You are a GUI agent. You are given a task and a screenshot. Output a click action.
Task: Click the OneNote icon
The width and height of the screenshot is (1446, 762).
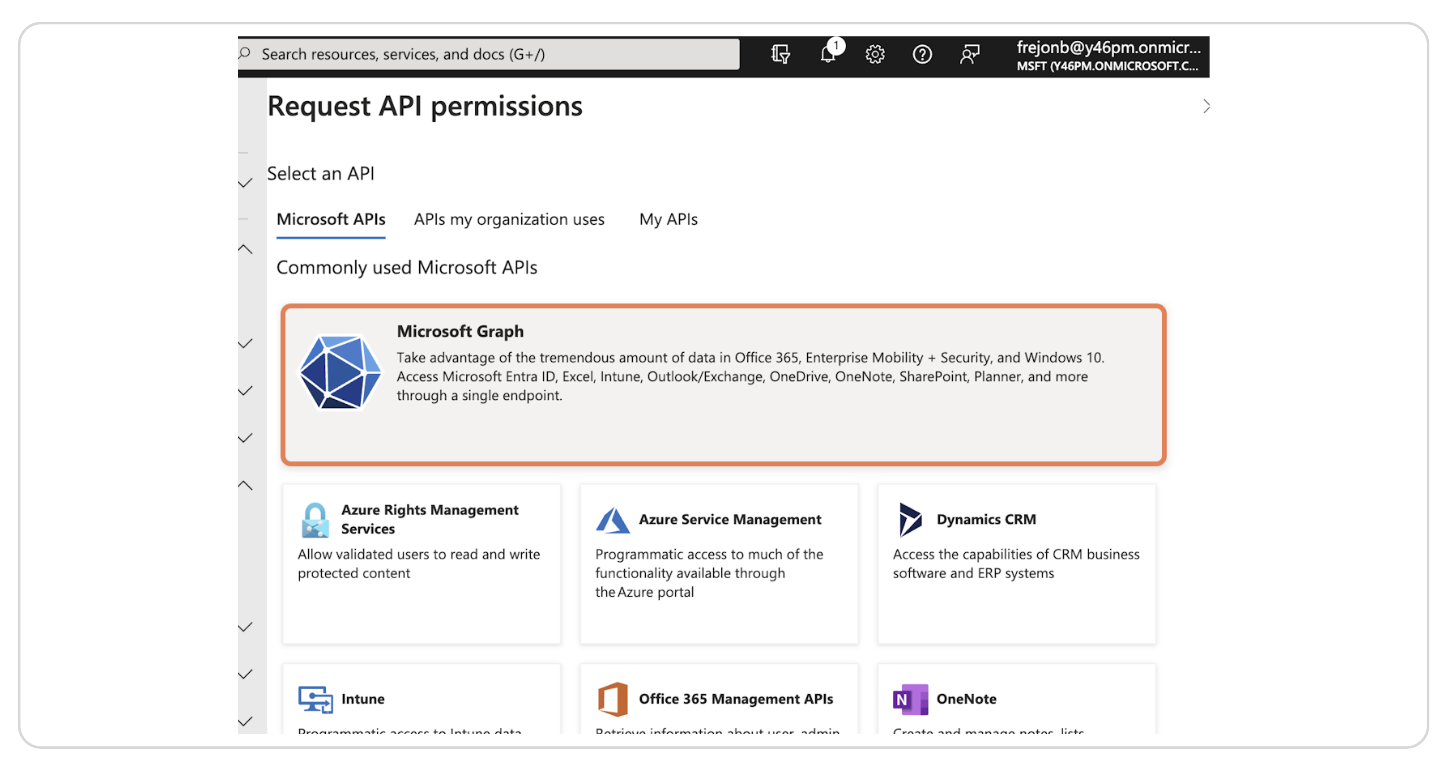(910, 699)
